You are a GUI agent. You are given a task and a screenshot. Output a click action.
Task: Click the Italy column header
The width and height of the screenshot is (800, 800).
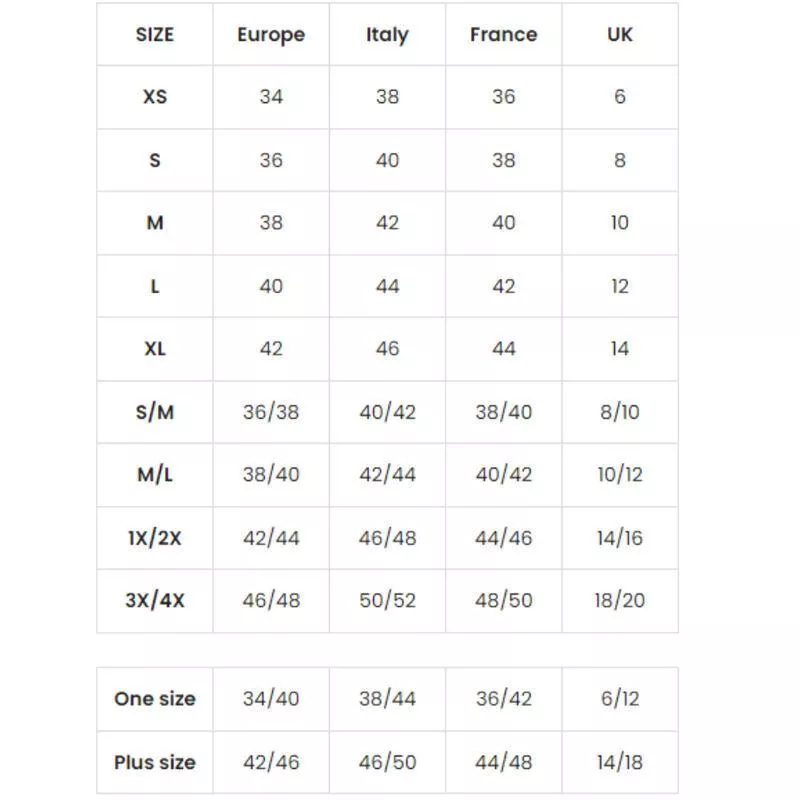coord(387,35)
